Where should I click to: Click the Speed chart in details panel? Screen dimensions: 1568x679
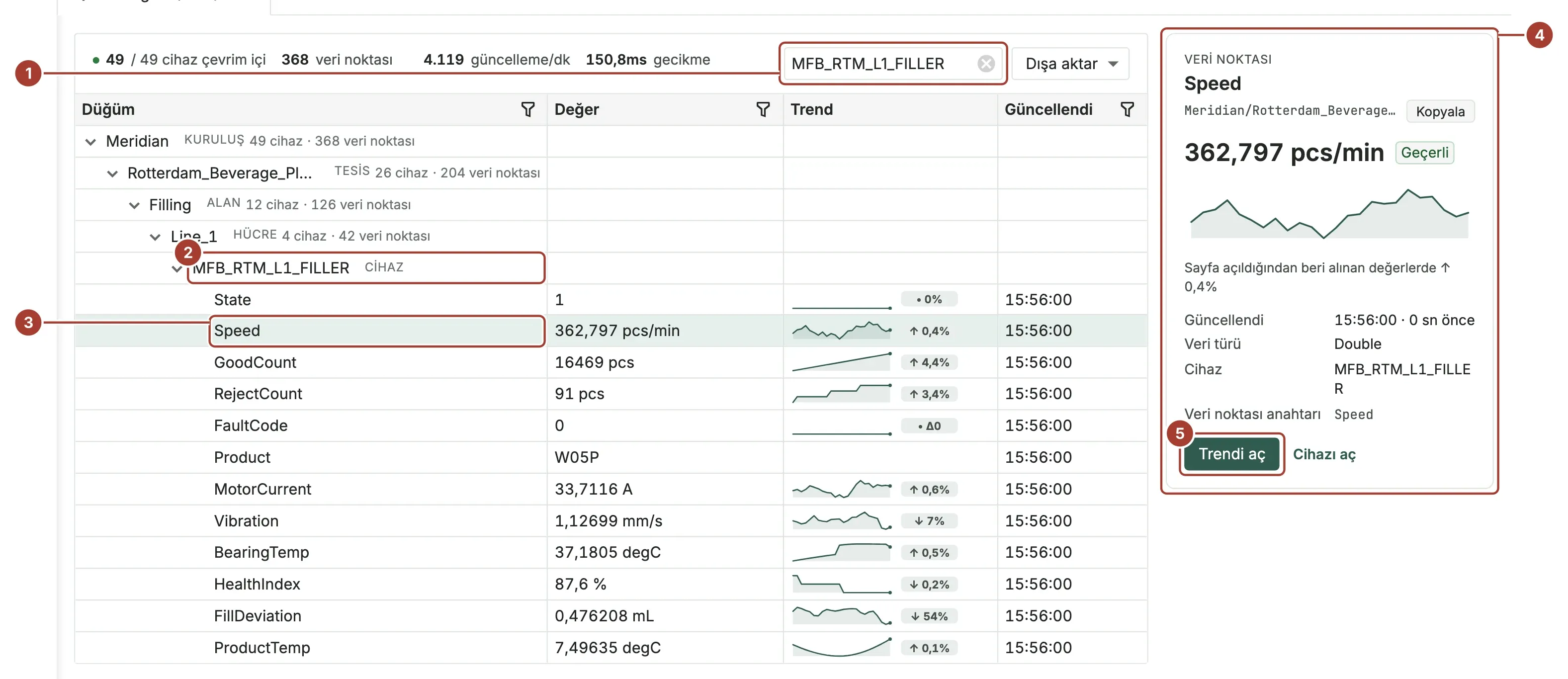[x=1329, y=214]
